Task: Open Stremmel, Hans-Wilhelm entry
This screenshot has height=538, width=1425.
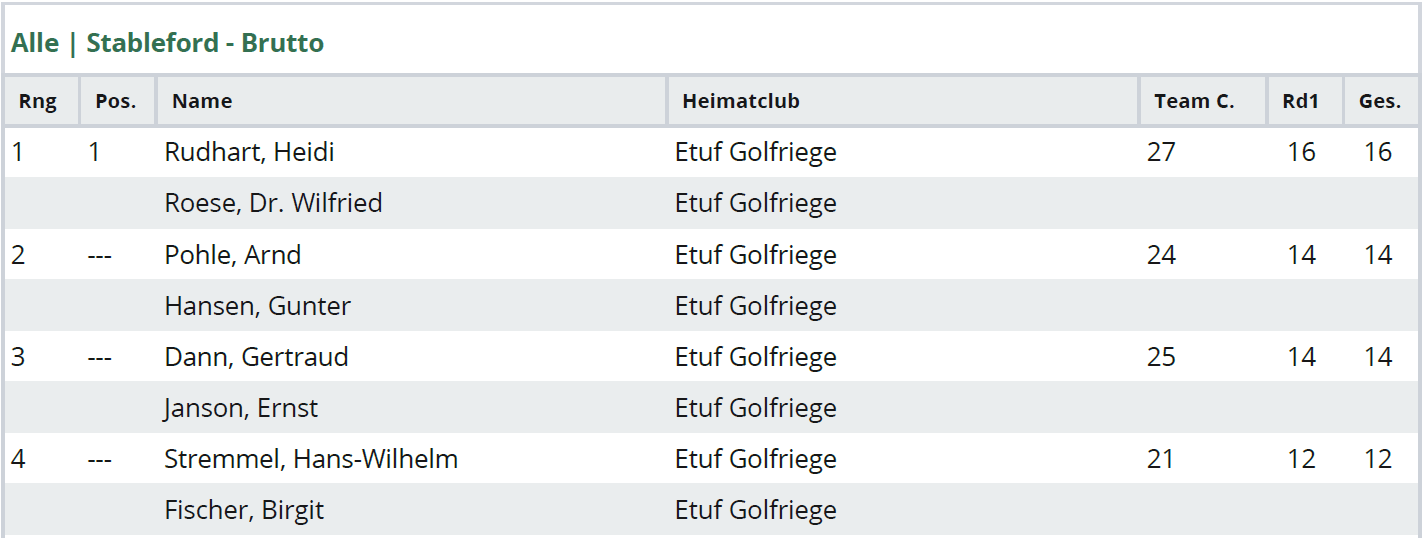Action: (311, 459)
